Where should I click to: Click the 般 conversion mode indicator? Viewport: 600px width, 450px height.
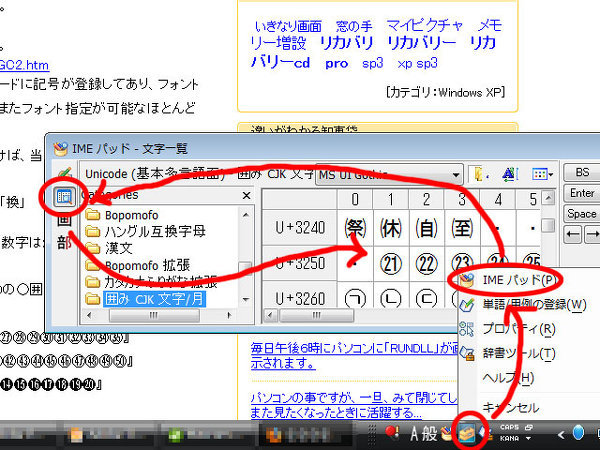(x=429, y=434)
